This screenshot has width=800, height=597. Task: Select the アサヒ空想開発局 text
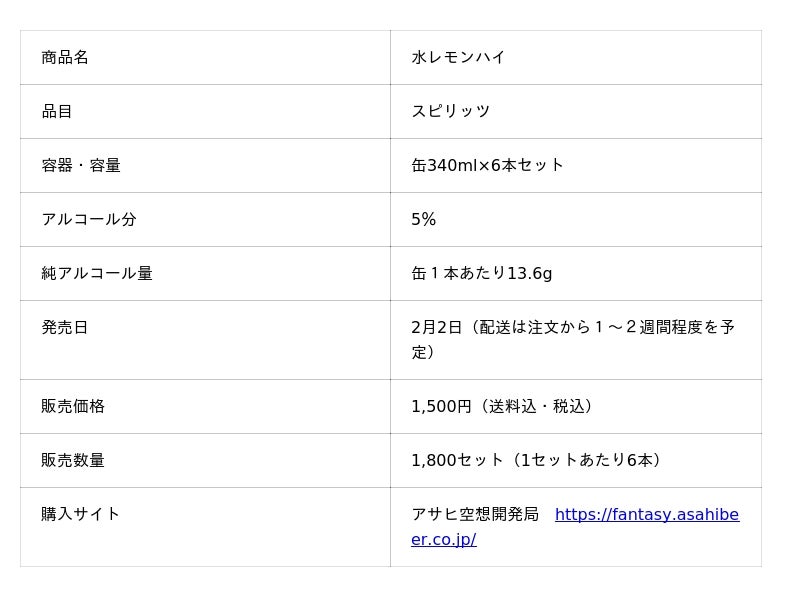[475, 515]
